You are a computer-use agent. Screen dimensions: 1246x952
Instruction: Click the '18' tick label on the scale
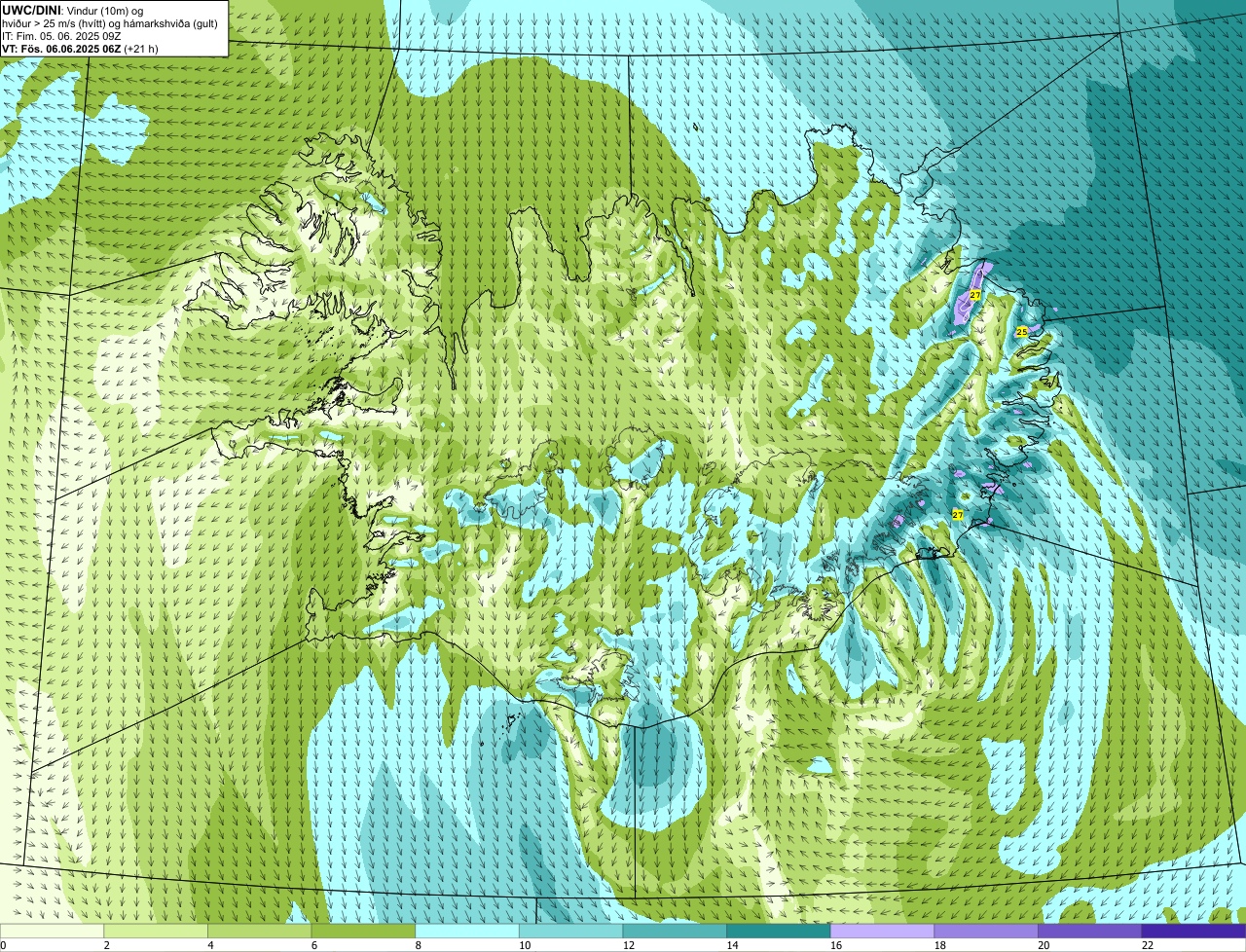[x=940, y=945]
